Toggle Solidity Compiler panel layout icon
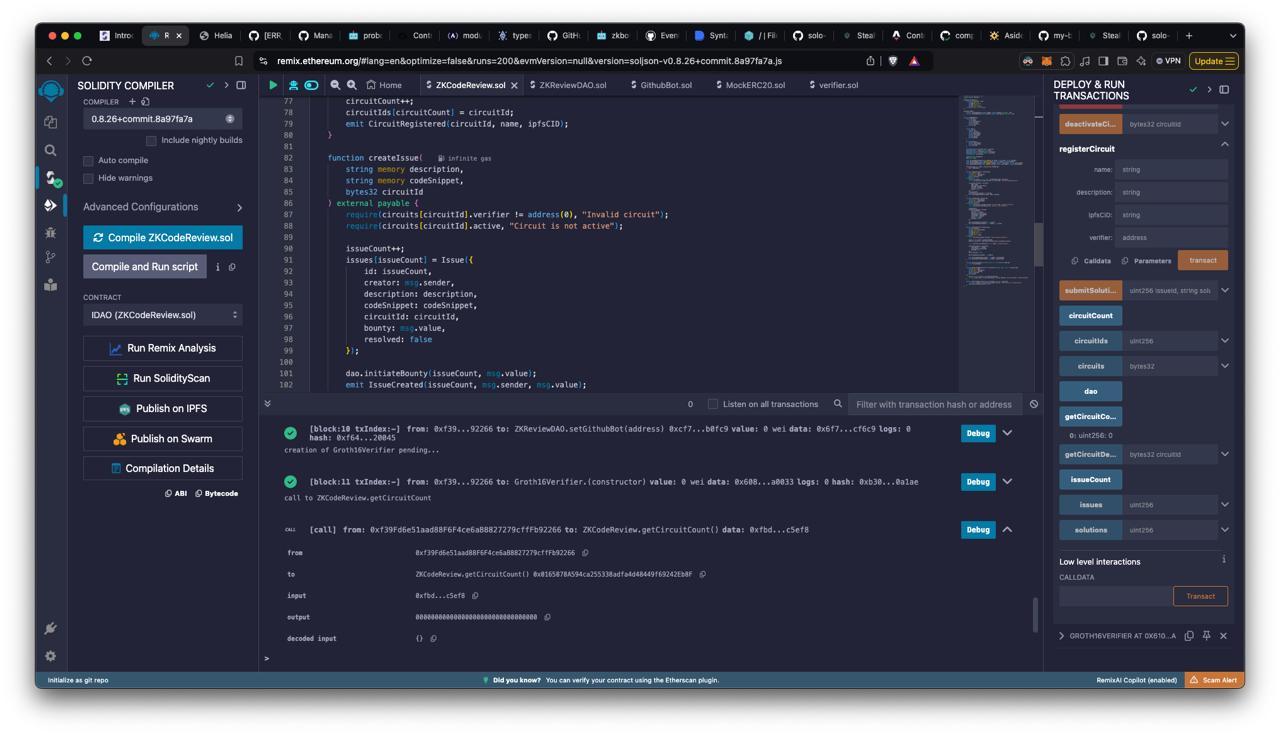 [241, 85]
